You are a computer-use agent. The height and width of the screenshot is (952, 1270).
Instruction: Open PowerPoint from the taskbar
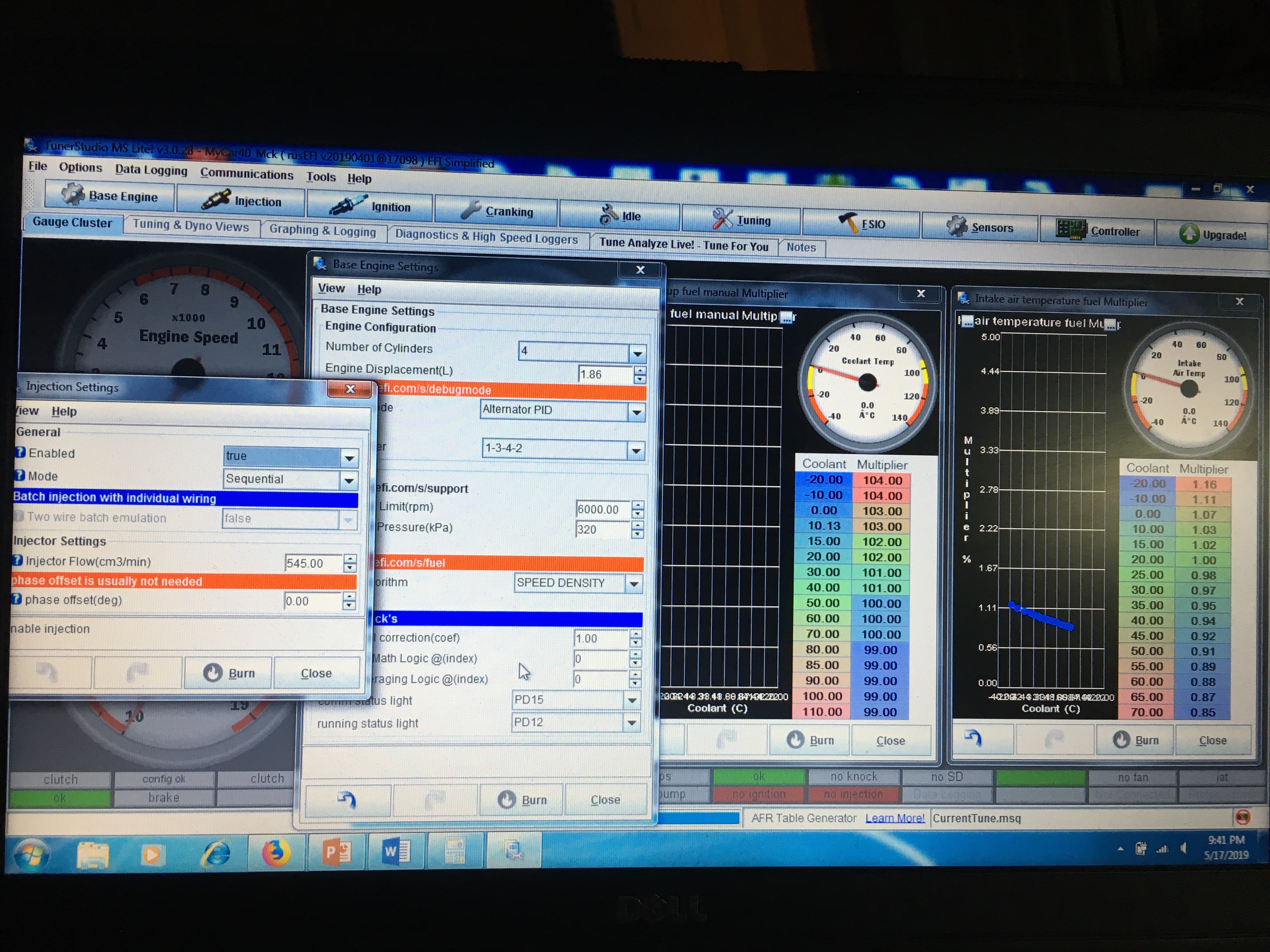tap(338, 852)
